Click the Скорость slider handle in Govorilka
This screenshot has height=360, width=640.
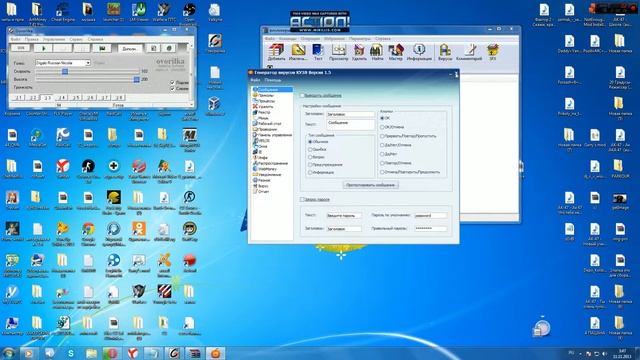click(64, 71)
